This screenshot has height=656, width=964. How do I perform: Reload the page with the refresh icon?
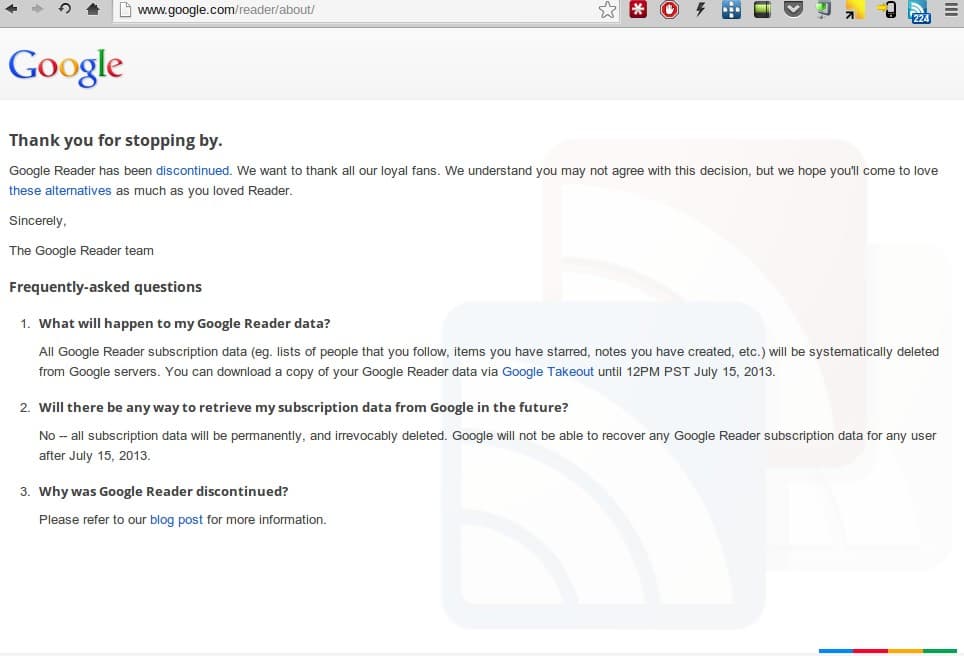65,9
